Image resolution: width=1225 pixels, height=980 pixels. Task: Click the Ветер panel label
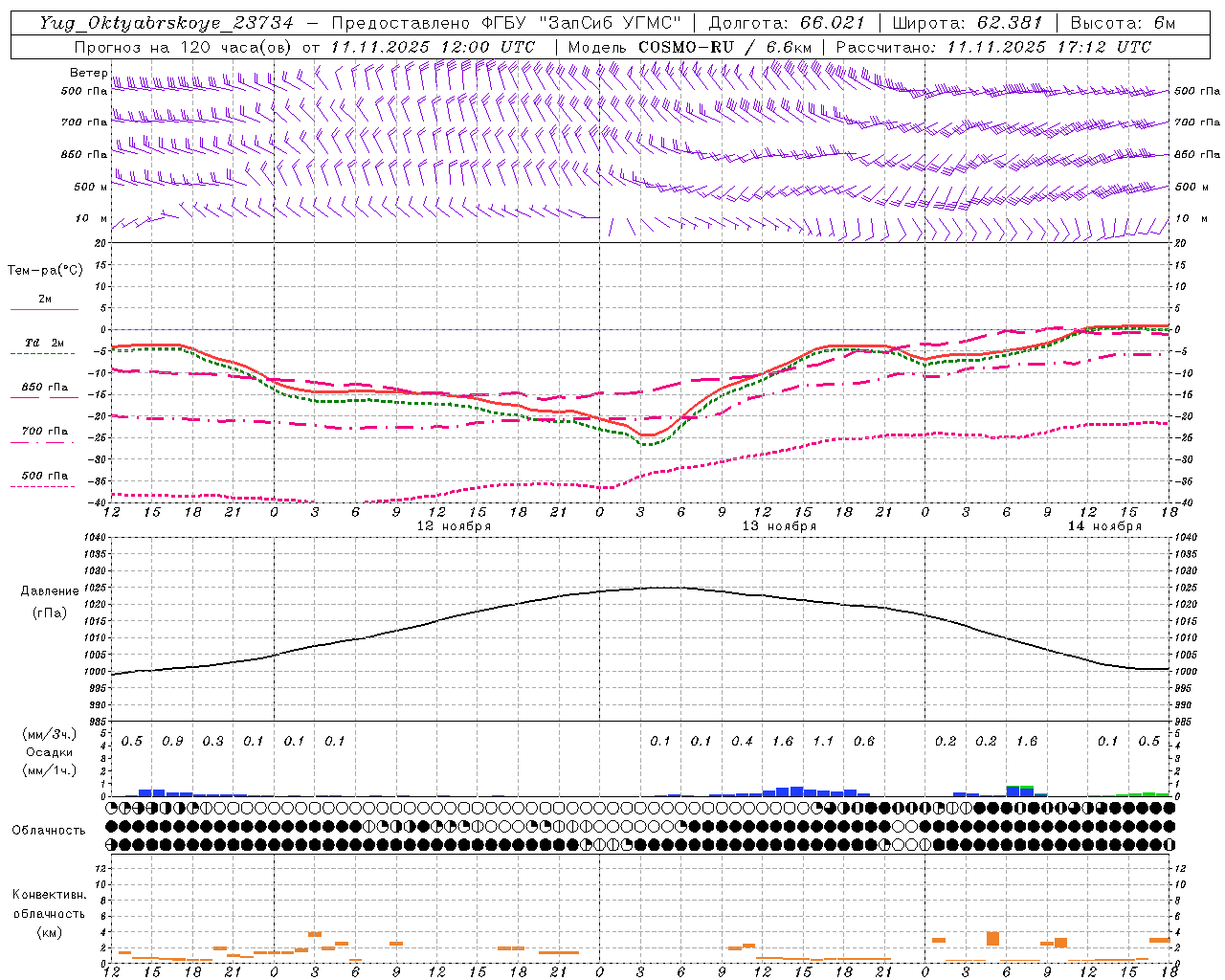(x=88, y=73)
